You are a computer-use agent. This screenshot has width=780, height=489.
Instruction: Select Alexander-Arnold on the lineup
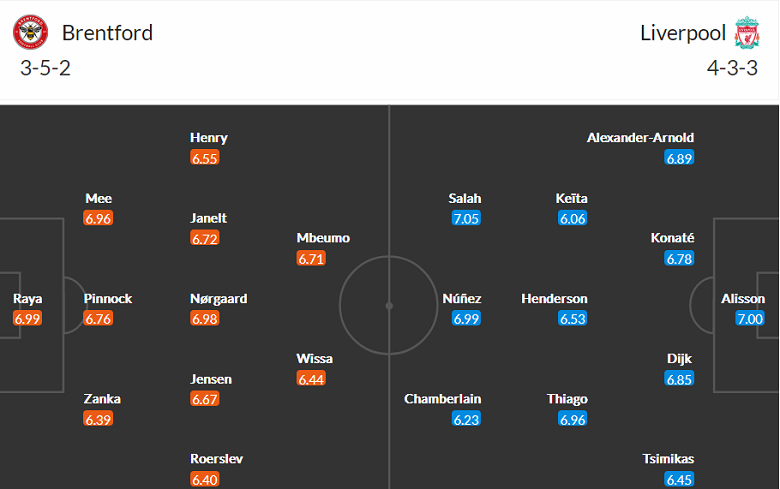(640, 138)
